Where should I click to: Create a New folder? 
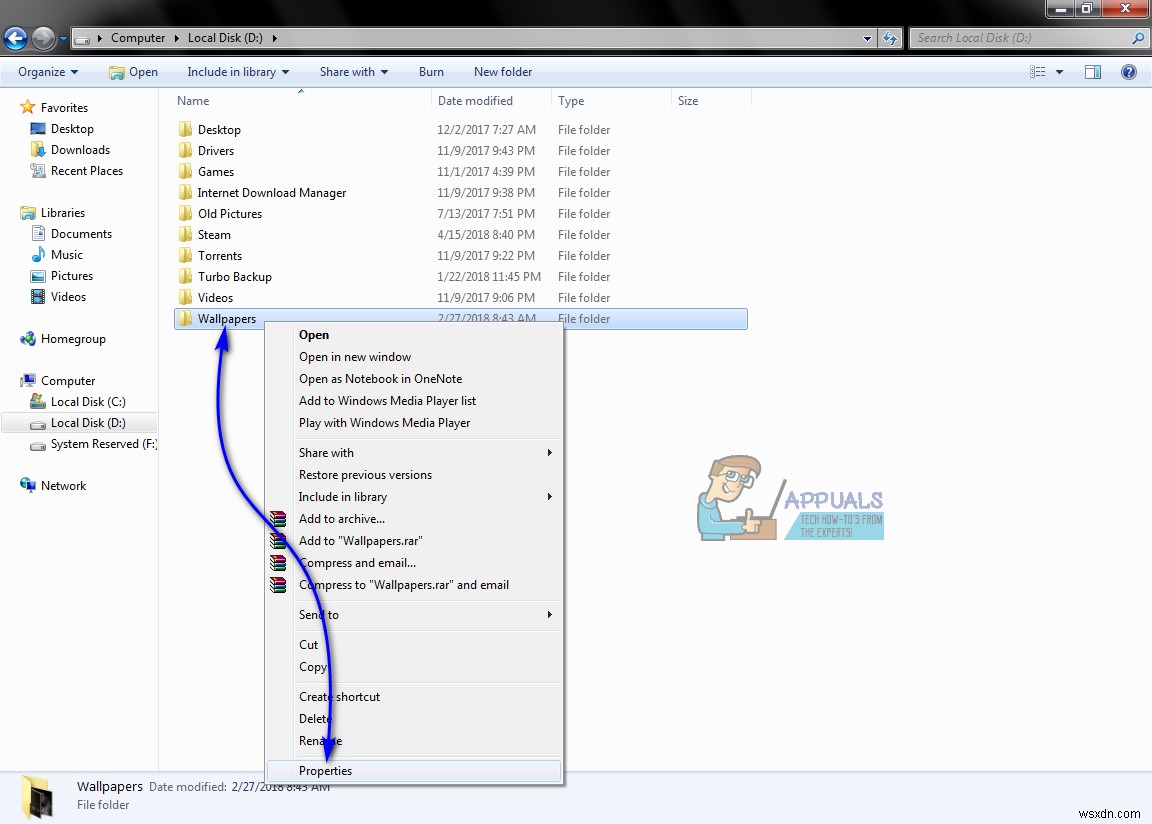503,72
